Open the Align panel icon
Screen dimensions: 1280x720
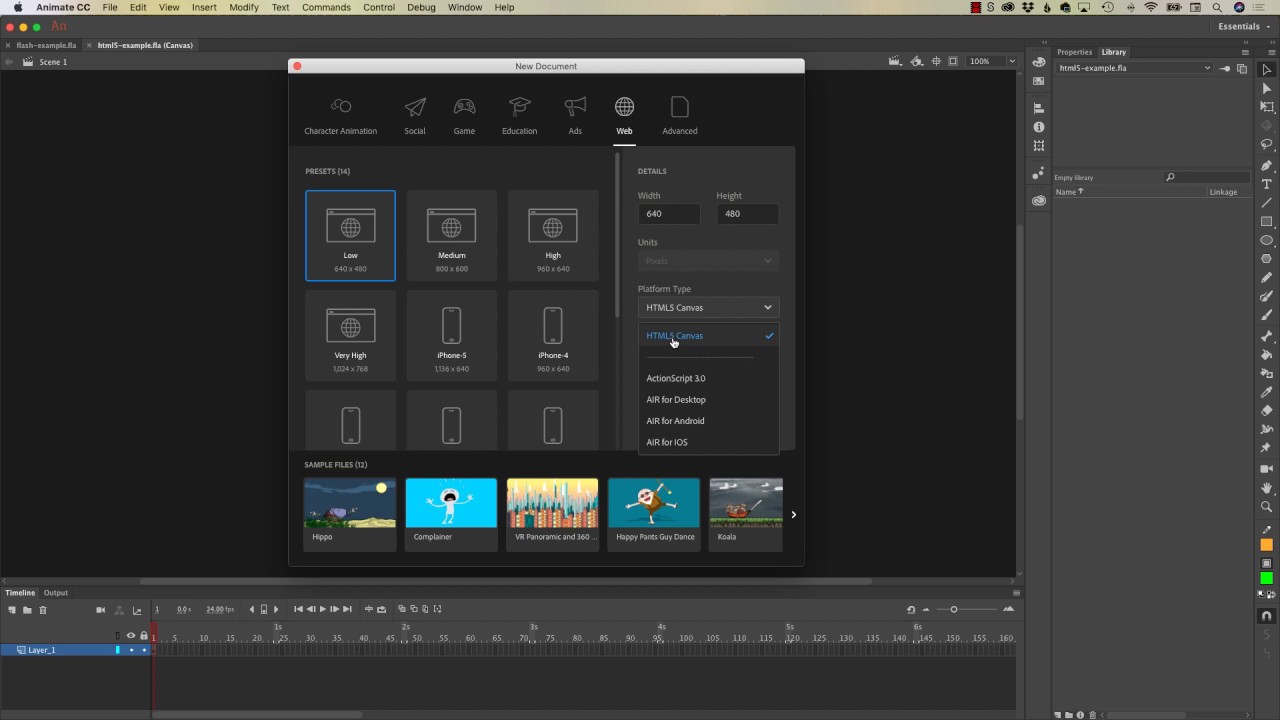coord(1039,108)
